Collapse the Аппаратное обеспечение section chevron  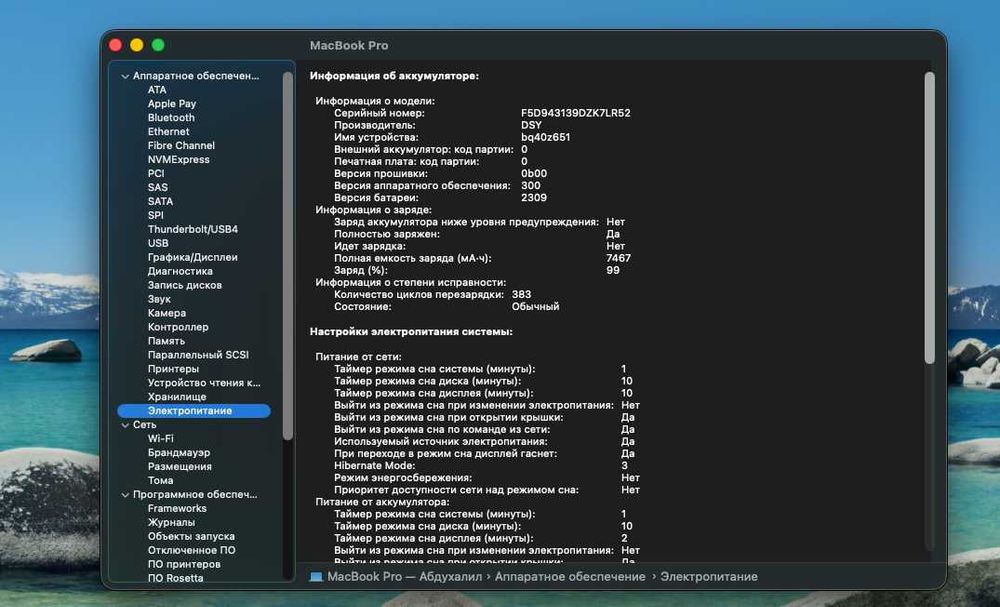pos(125,77)
